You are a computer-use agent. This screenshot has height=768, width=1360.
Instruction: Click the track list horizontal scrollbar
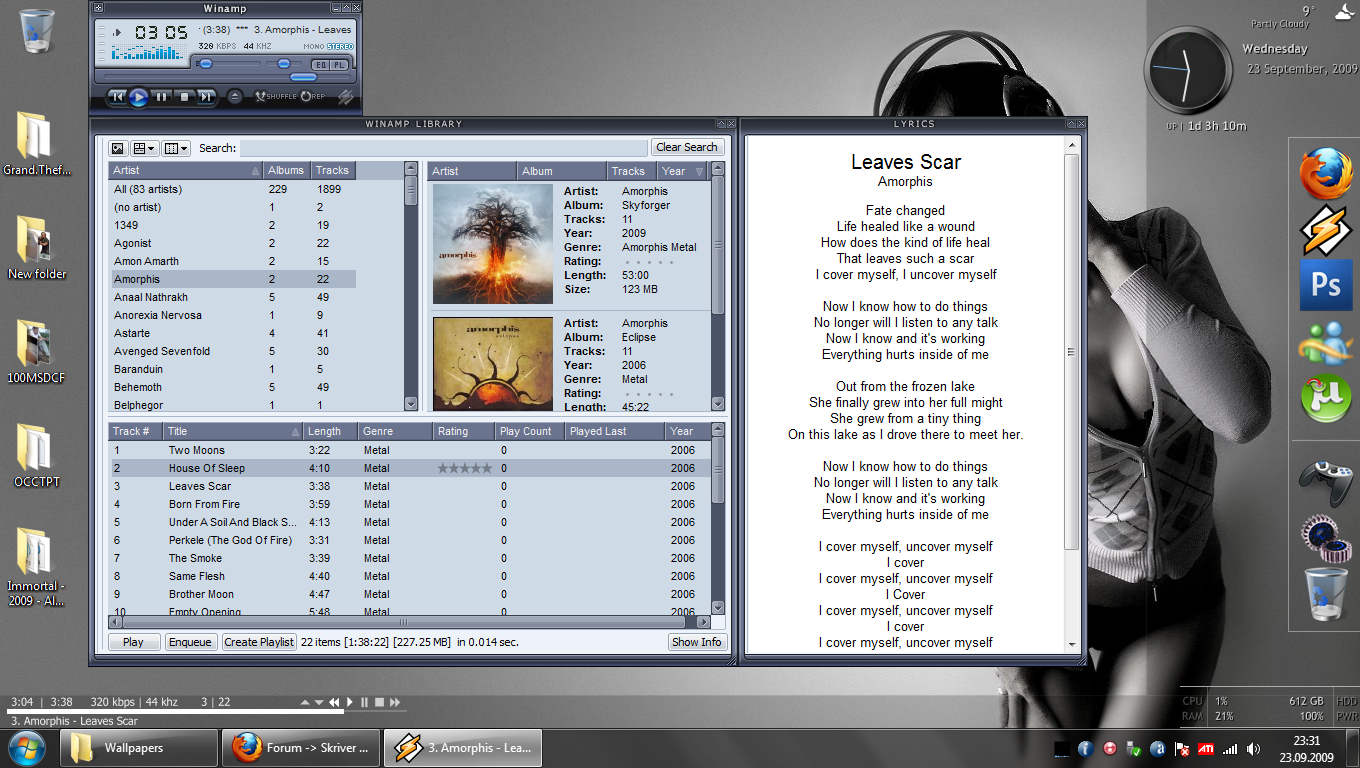pyautogui.click(x=404, y=622)
